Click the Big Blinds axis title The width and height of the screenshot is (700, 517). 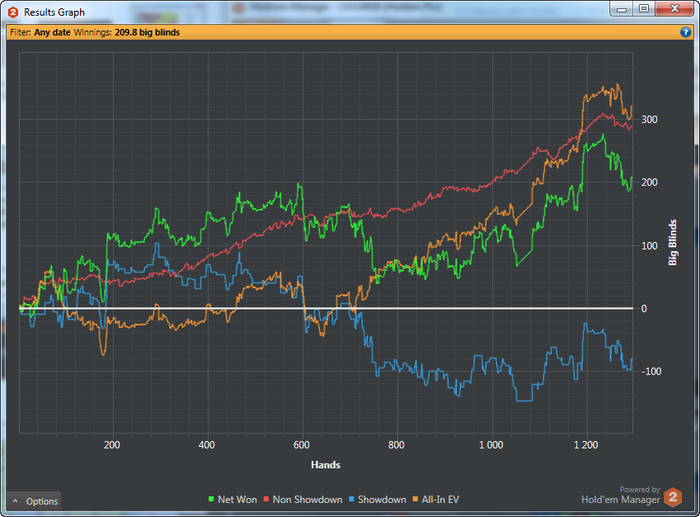pyautogui.click(x=672, y=242)
